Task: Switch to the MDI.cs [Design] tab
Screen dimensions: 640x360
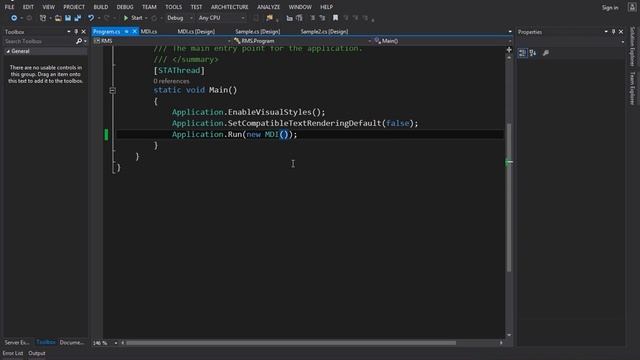Action: point(196,31)
